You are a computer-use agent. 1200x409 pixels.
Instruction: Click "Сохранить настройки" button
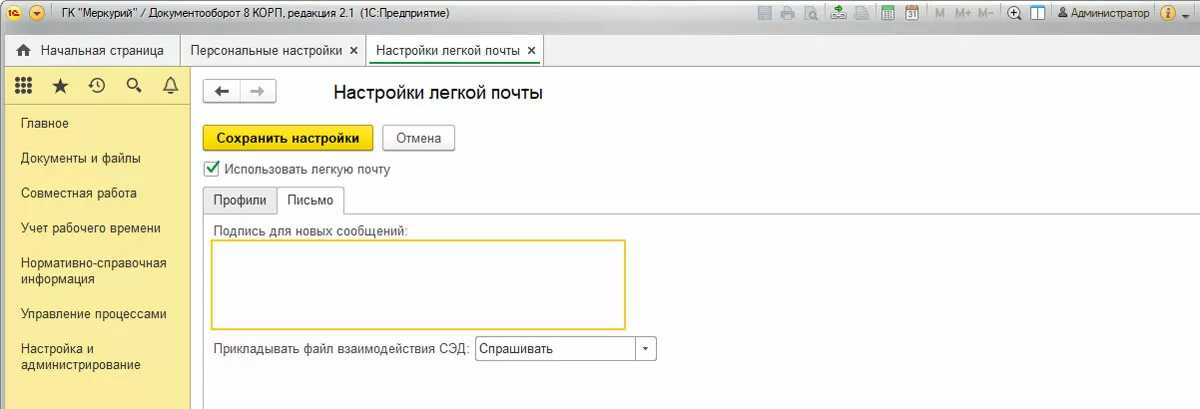288,138
